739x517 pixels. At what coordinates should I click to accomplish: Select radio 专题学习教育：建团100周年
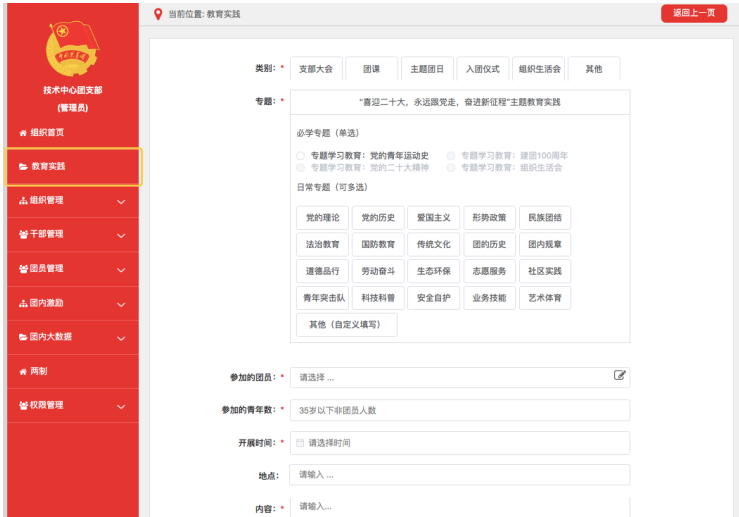[451, 156]
